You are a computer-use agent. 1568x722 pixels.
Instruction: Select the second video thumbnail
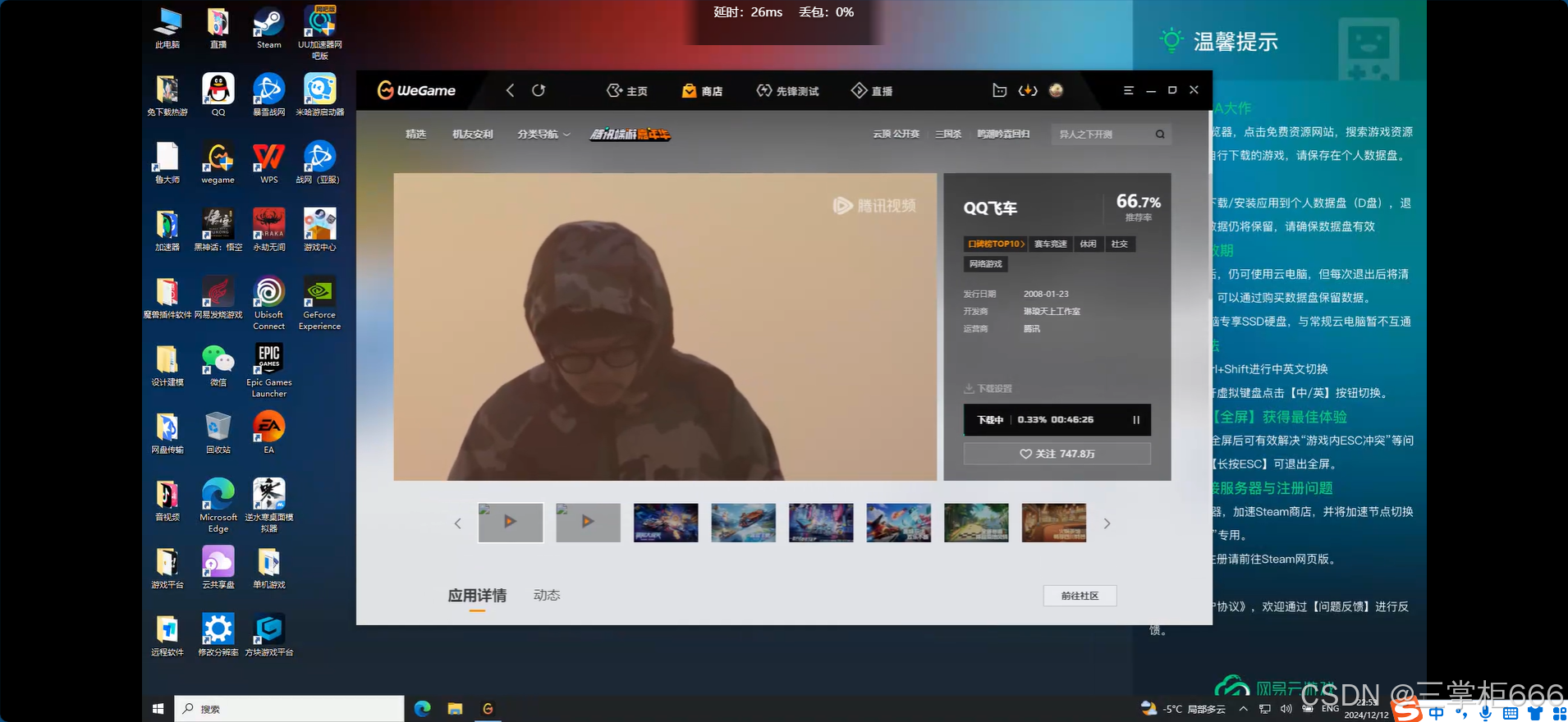tap(588, 523)
